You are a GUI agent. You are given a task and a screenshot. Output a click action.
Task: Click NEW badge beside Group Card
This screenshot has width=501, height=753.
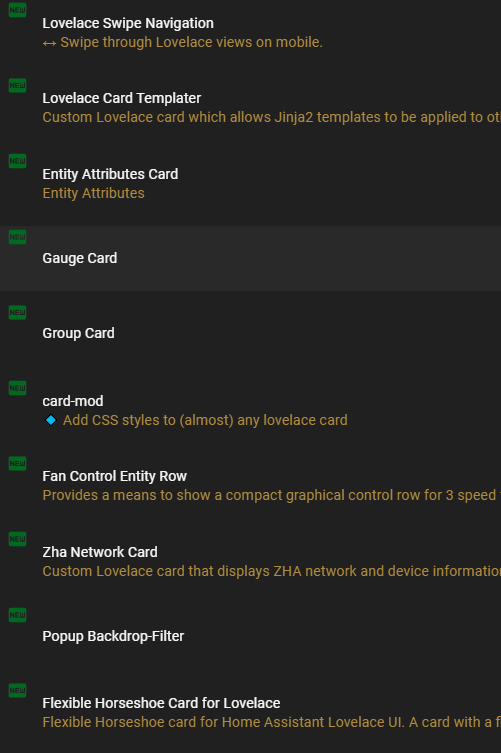(x=17, y=312)
